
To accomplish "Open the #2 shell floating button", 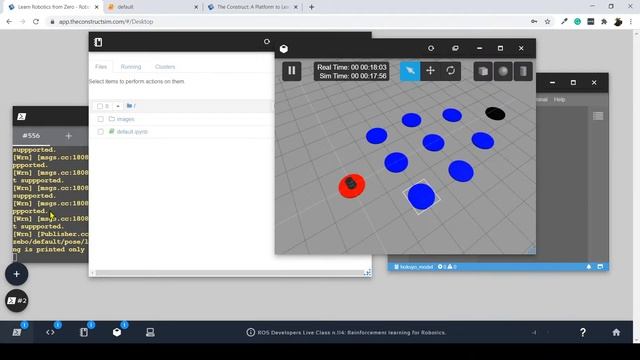I will pos(17,301).
